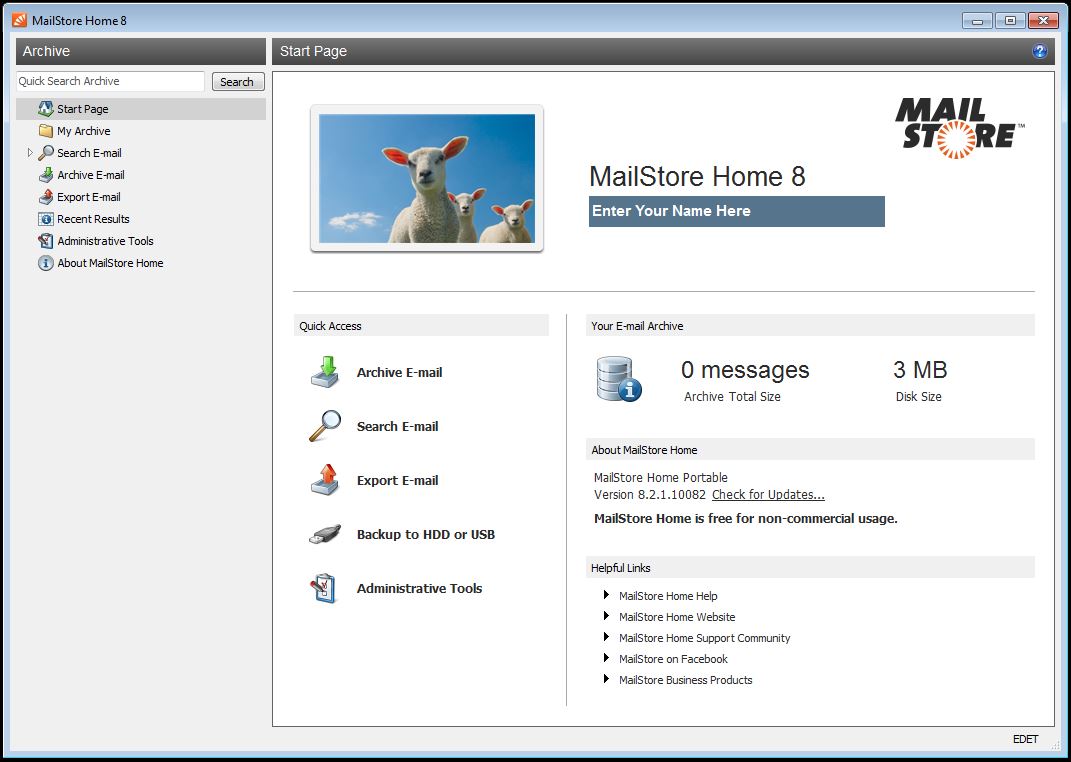Screen dimensions: 1071x762
Task: Click the database archive info icon
Action: [619, 379]
